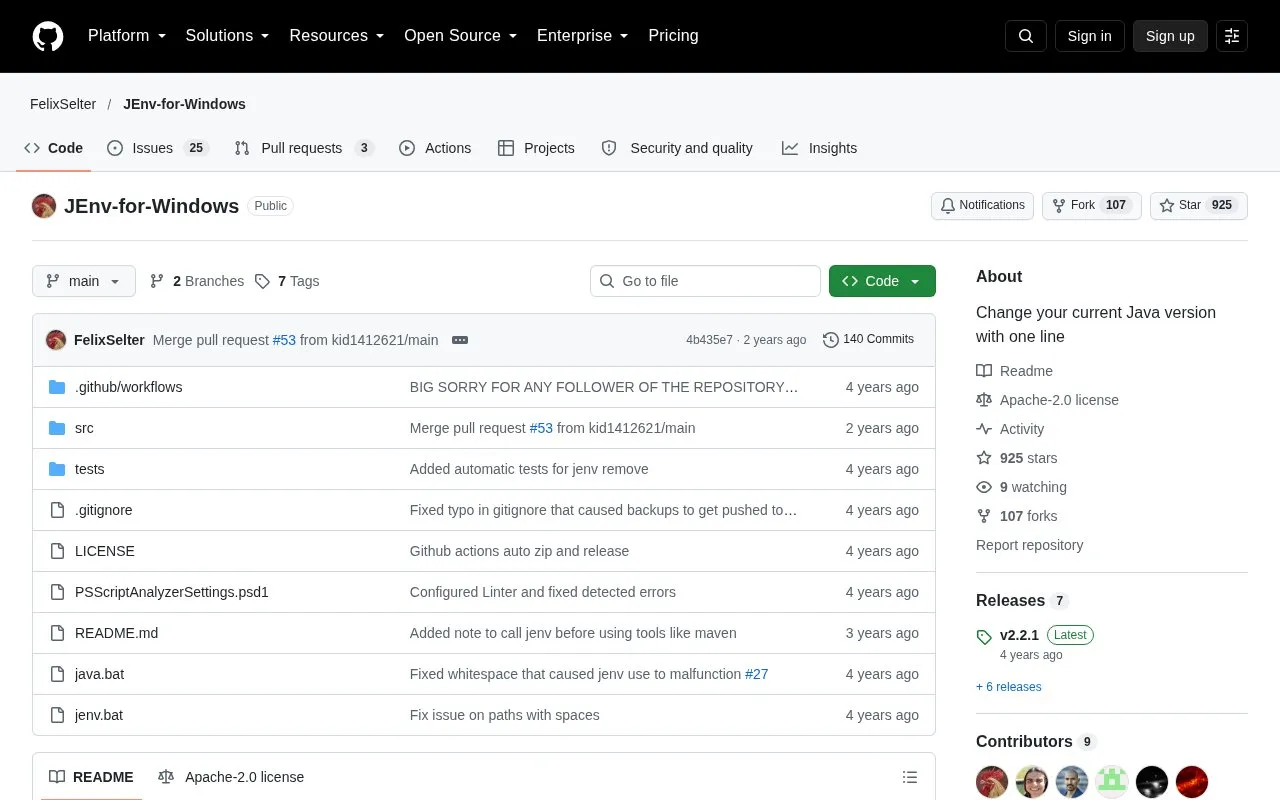Viewport: 1280px width, 800px height.
Task: Open the appearance settings icon in header
Action: point(1232,36)
